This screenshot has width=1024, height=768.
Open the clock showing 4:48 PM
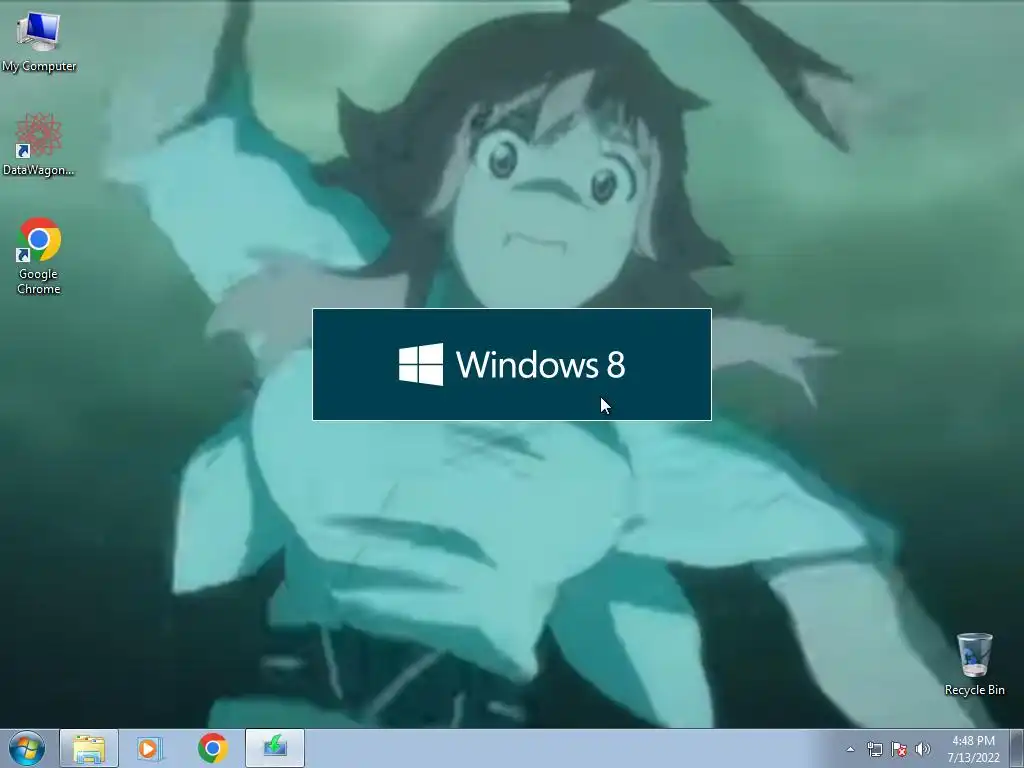974,741
